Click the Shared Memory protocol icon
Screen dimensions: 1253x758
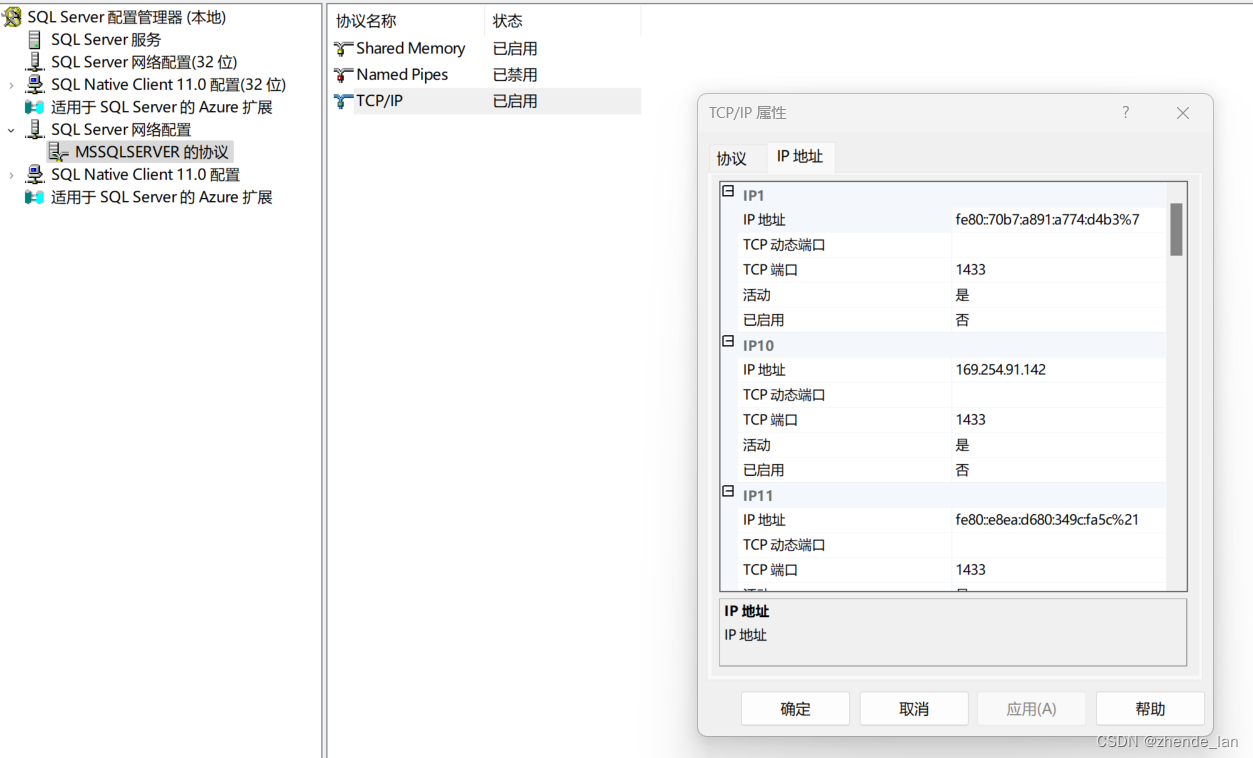tap(343, 48)
